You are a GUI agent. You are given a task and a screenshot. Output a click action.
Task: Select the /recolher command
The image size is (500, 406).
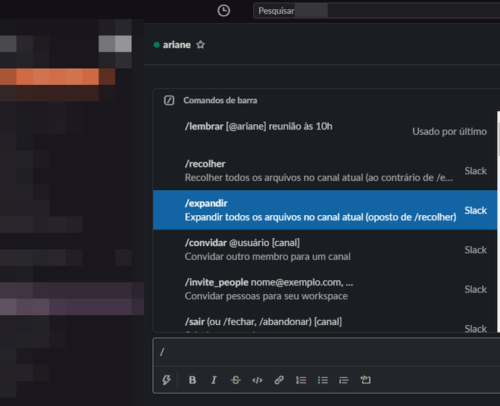325,170
